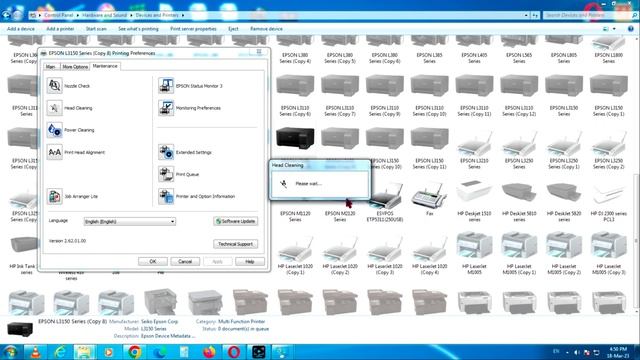This screenshot has height=360, width=640.
Task: Click the Devices and Printers vertical scrollbar
Action: [637, 241]
